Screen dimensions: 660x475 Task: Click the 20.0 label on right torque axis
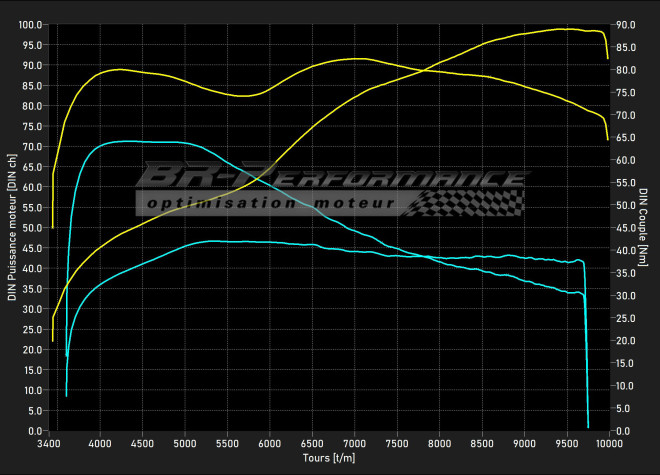point(626,341)
